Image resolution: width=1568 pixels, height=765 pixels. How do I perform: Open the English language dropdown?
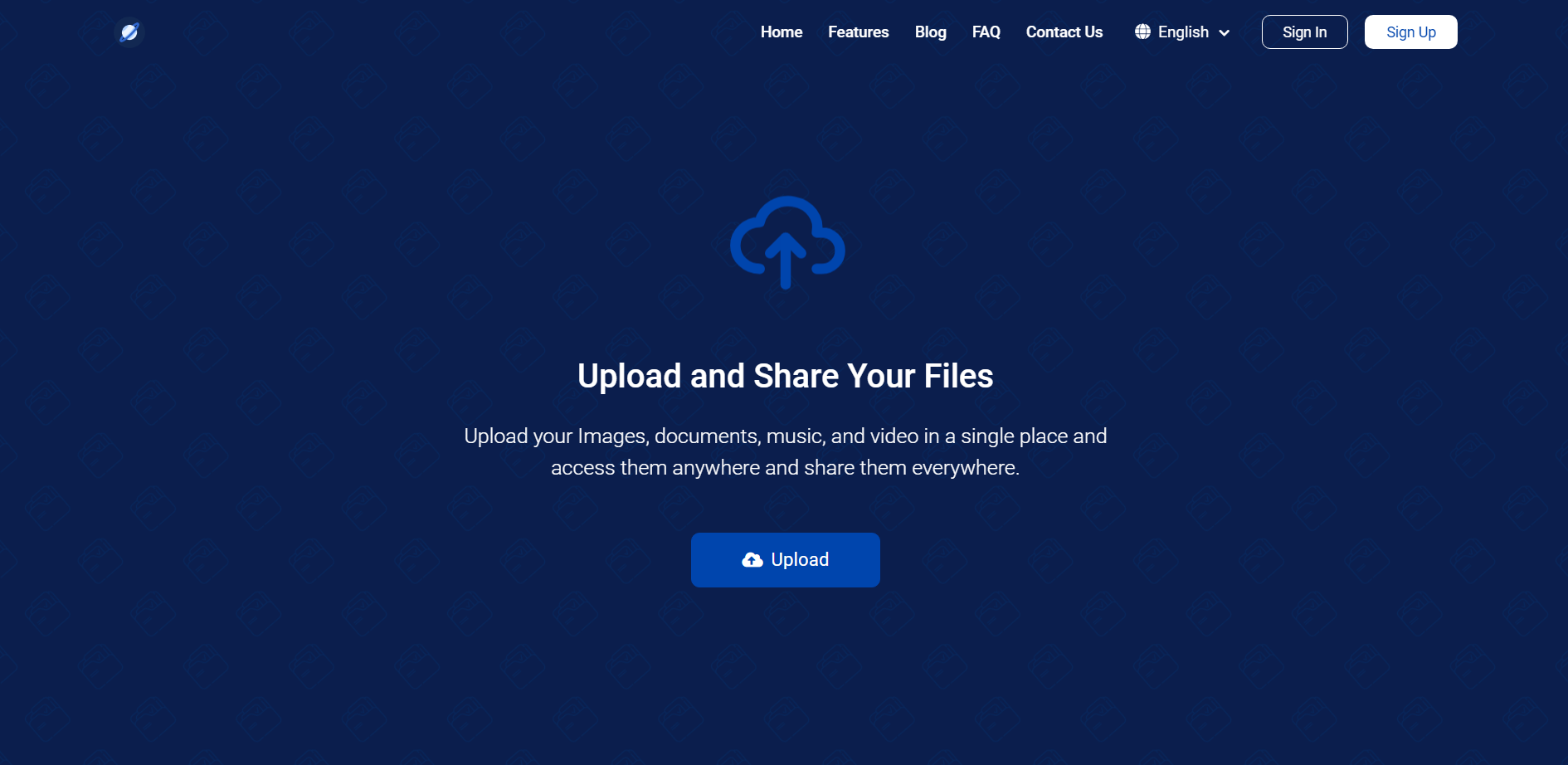(1182, 32)
